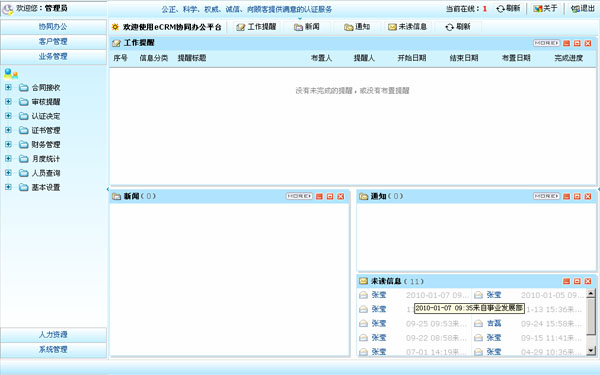
Task: Click the sidebar collapse arrow on the splitter
Action: tap(108, 189)
